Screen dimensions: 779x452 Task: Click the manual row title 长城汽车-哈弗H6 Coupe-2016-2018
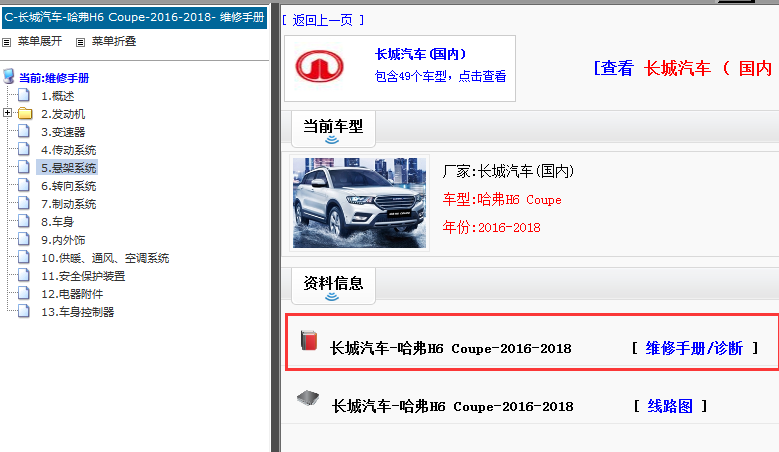tap(451, 348)
